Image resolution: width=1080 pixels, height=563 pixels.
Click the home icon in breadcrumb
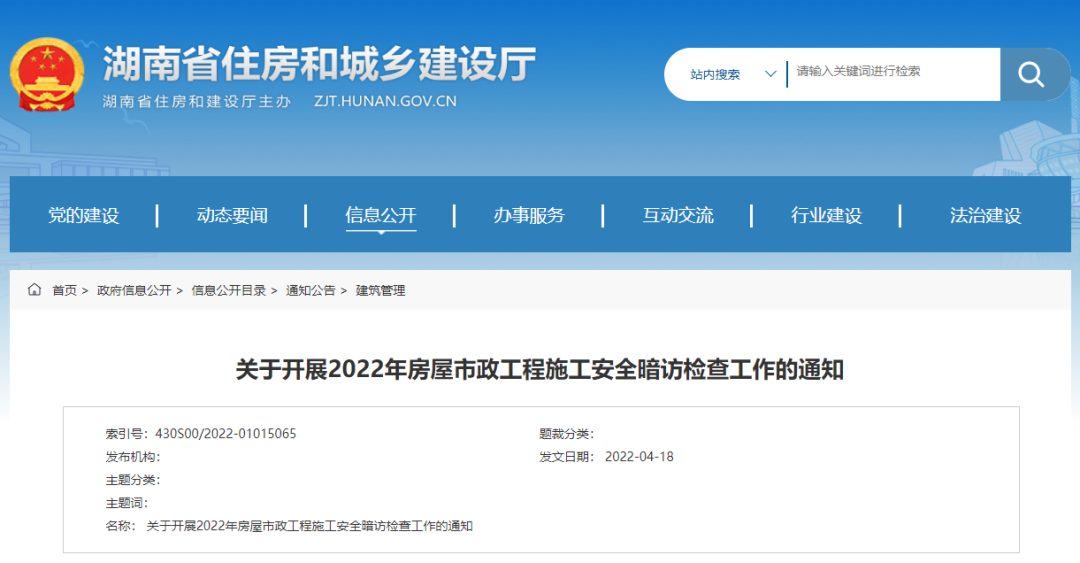[x=35, y=290]
